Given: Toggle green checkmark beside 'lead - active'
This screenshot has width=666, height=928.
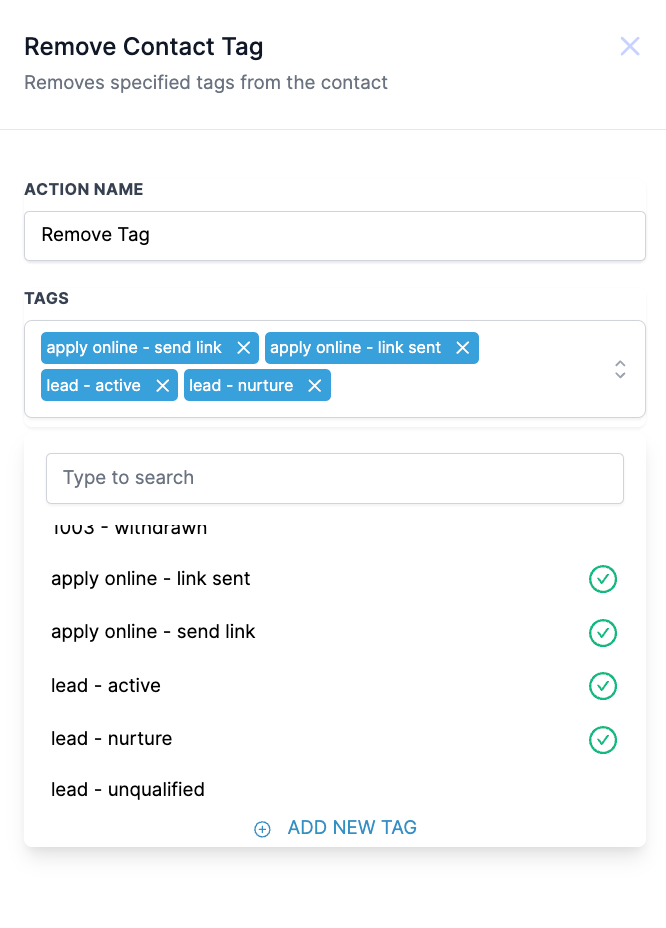Looking at the screenshot, I should tap(602, 686).
